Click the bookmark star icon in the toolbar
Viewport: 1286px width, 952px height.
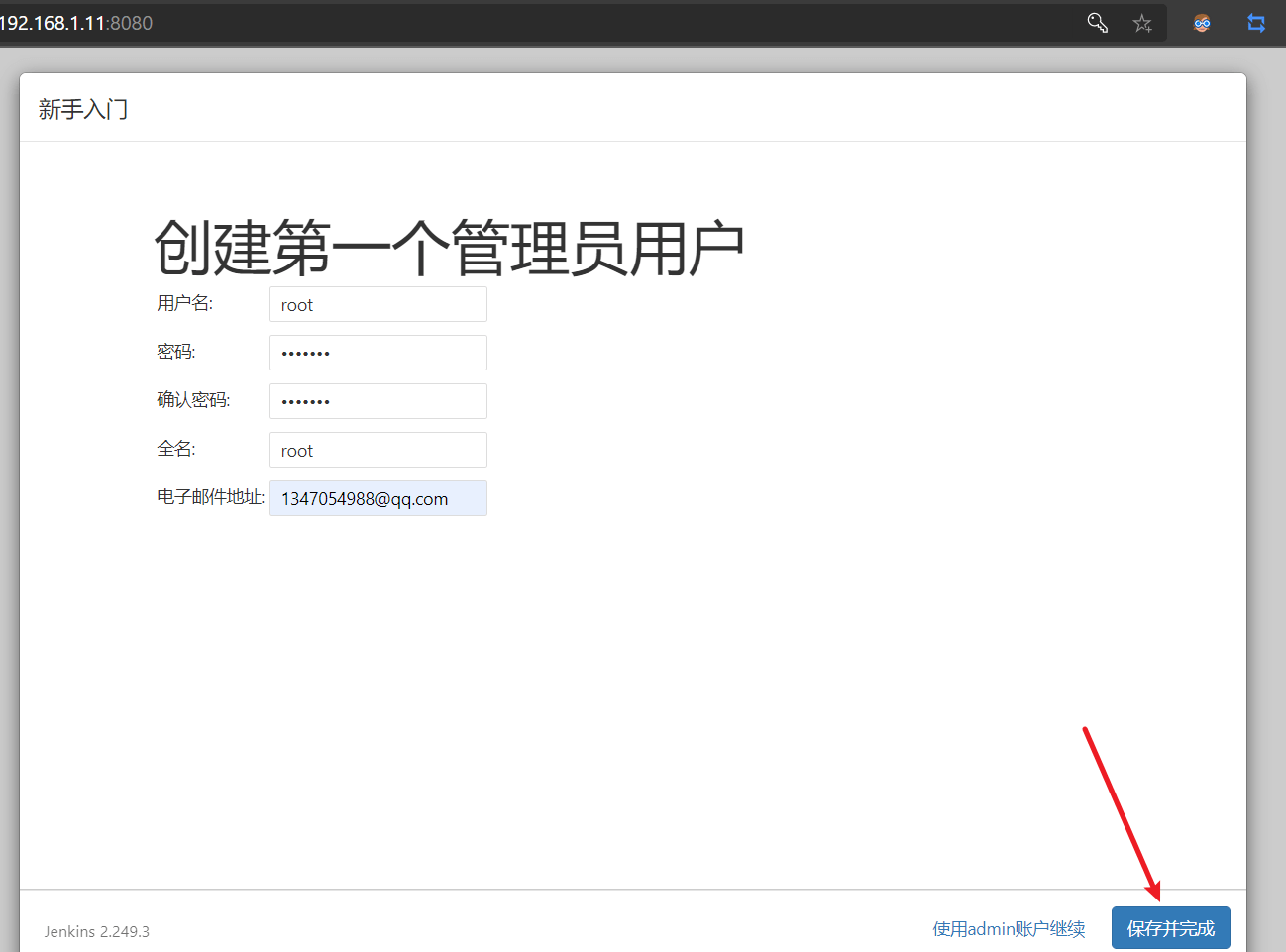(x=1142, y=22)
